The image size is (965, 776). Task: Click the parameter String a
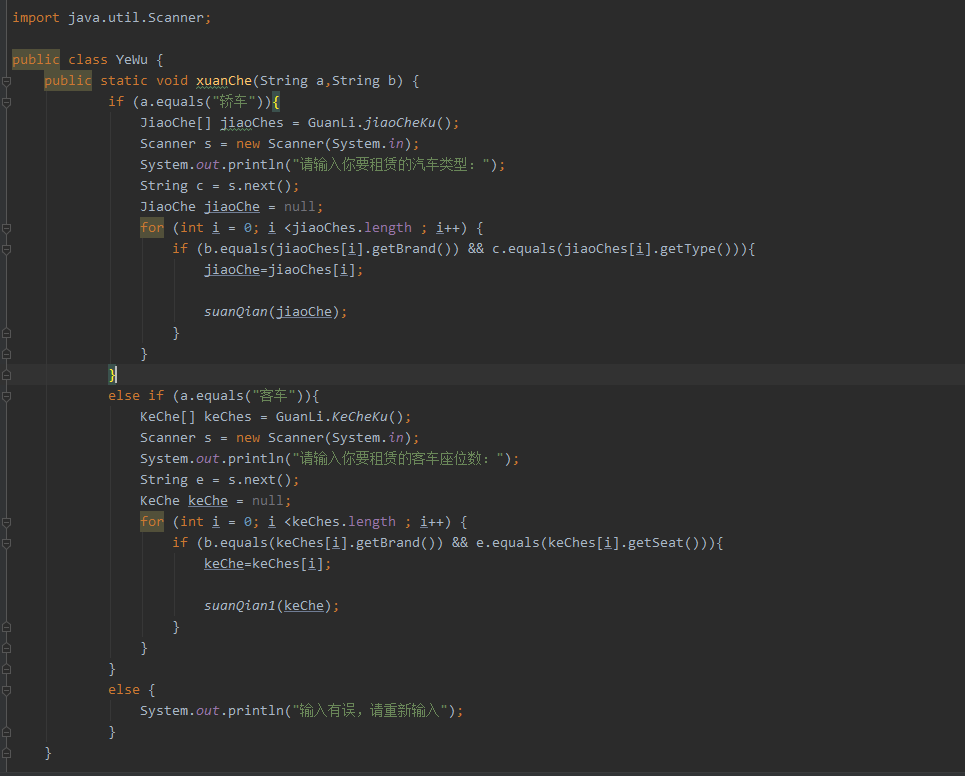[x=292, y=81]
